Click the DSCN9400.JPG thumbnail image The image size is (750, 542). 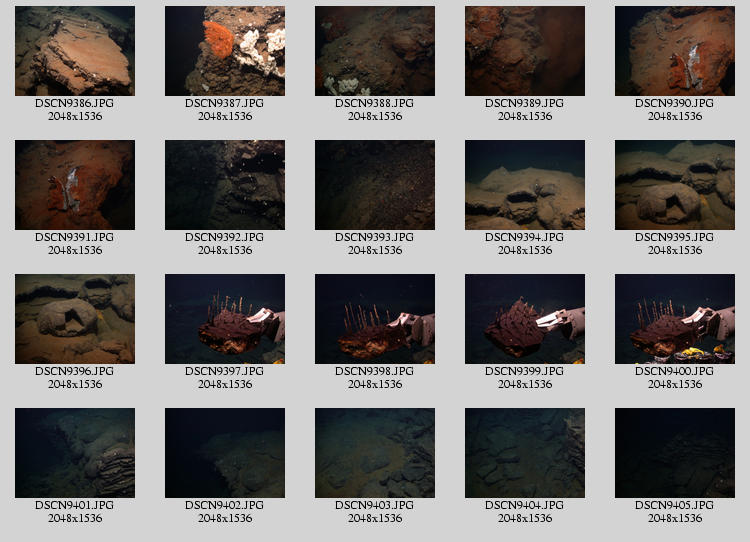(x=675, y=319)
